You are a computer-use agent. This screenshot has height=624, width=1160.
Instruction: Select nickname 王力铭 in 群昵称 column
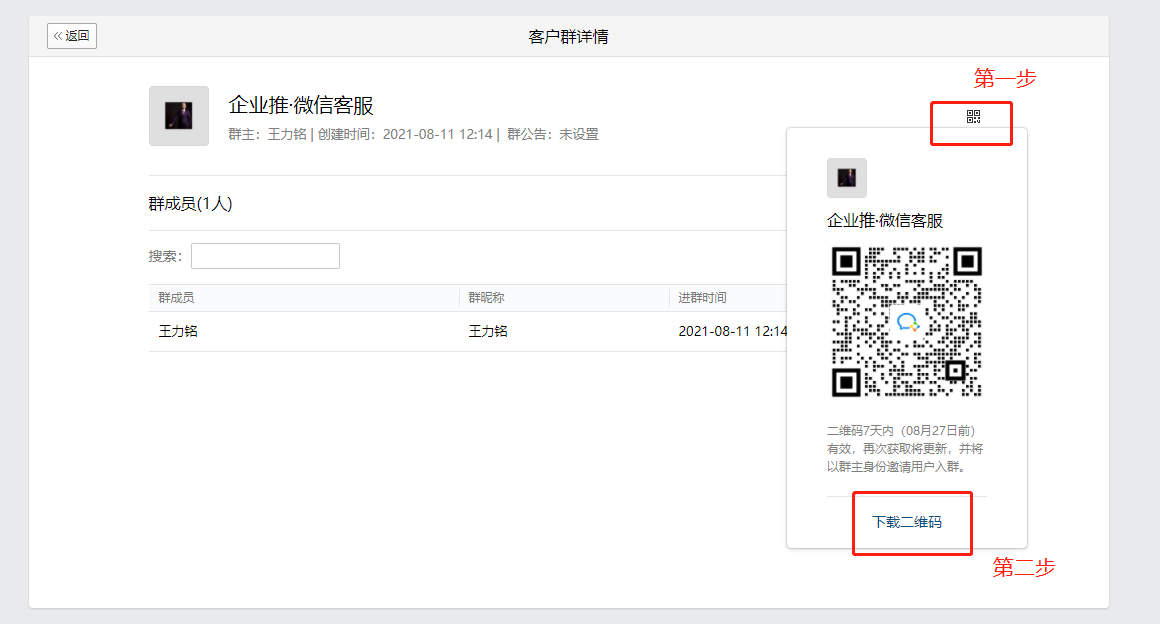(x=488, y=331)
